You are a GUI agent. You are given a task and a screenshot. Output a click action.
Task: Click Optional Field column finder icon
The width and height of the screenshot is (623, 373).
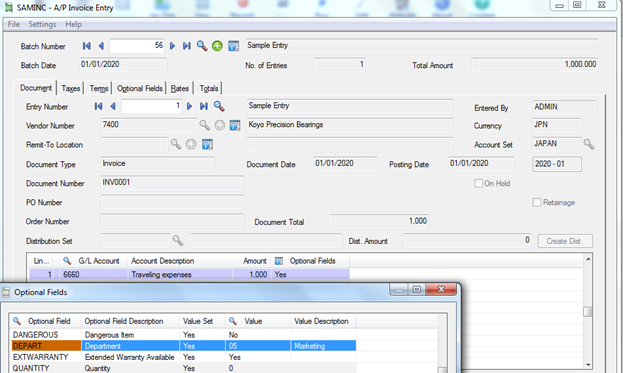(x=17, y=321)
